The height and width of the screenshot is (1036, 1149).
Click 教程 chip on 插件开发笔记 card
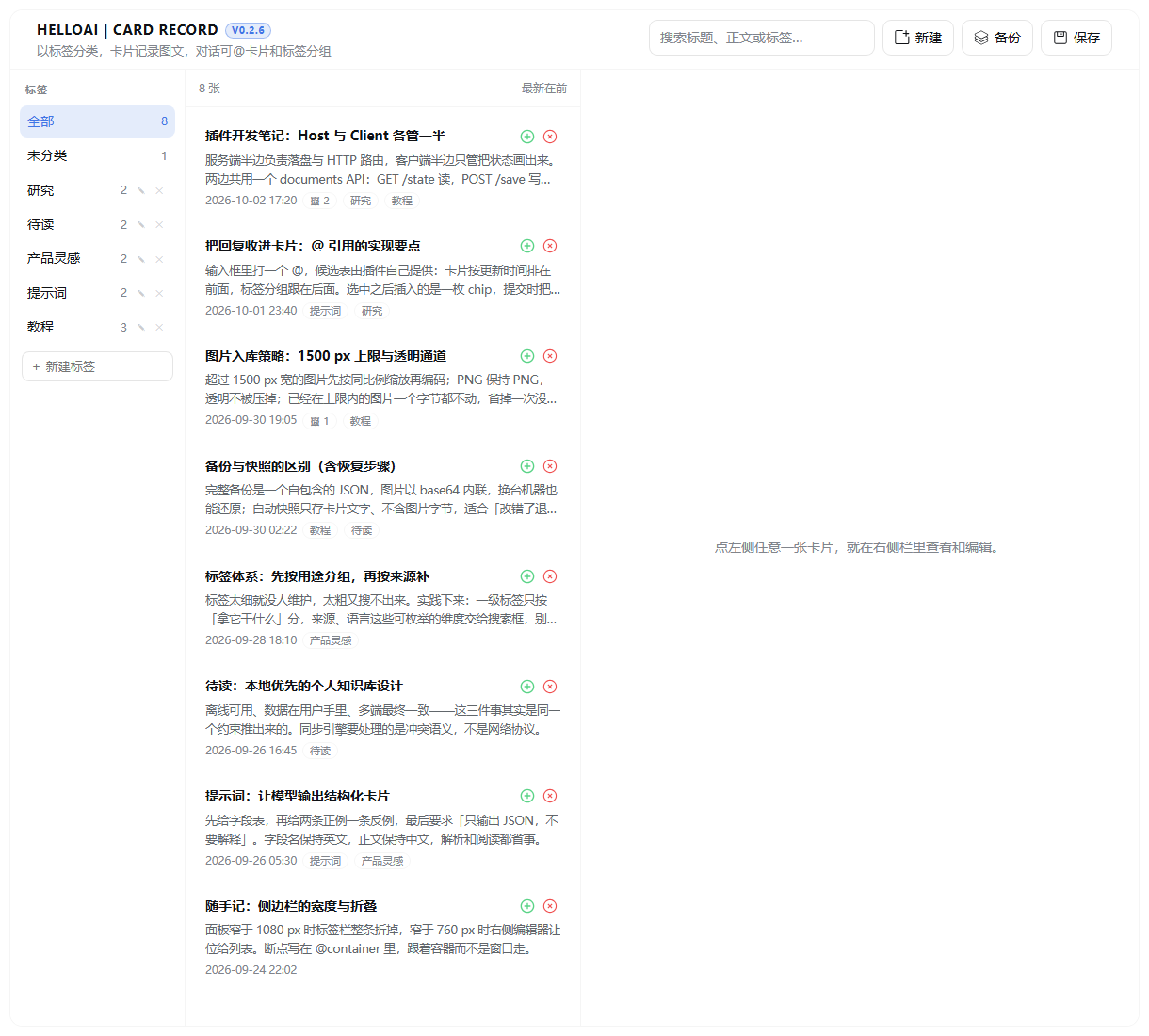click(402, 201)
